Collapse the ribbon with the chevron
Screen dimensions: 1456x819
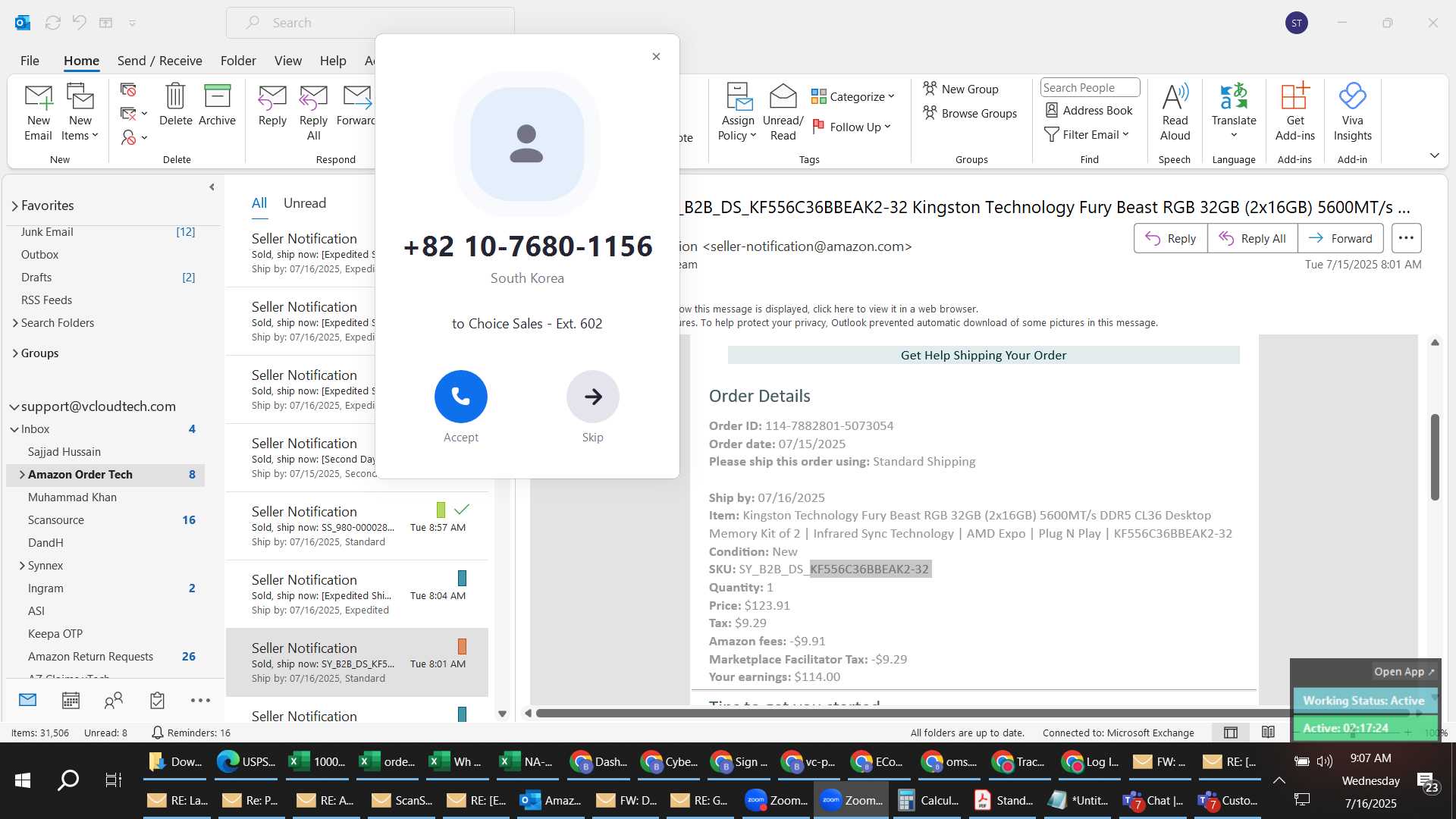click(x=1434, y=155)
